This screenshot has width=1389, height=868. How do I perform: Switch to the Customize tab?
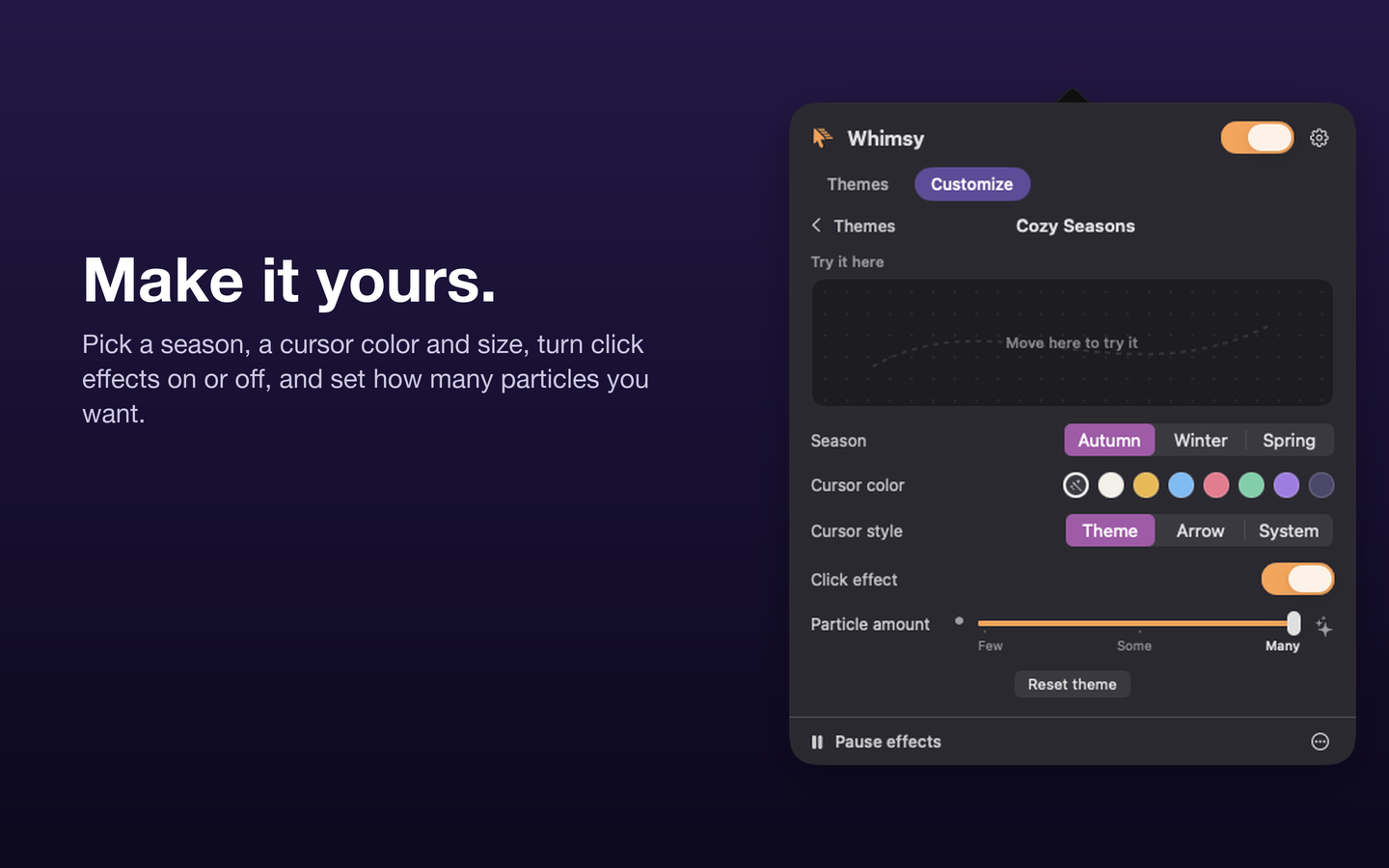[971, 184]
